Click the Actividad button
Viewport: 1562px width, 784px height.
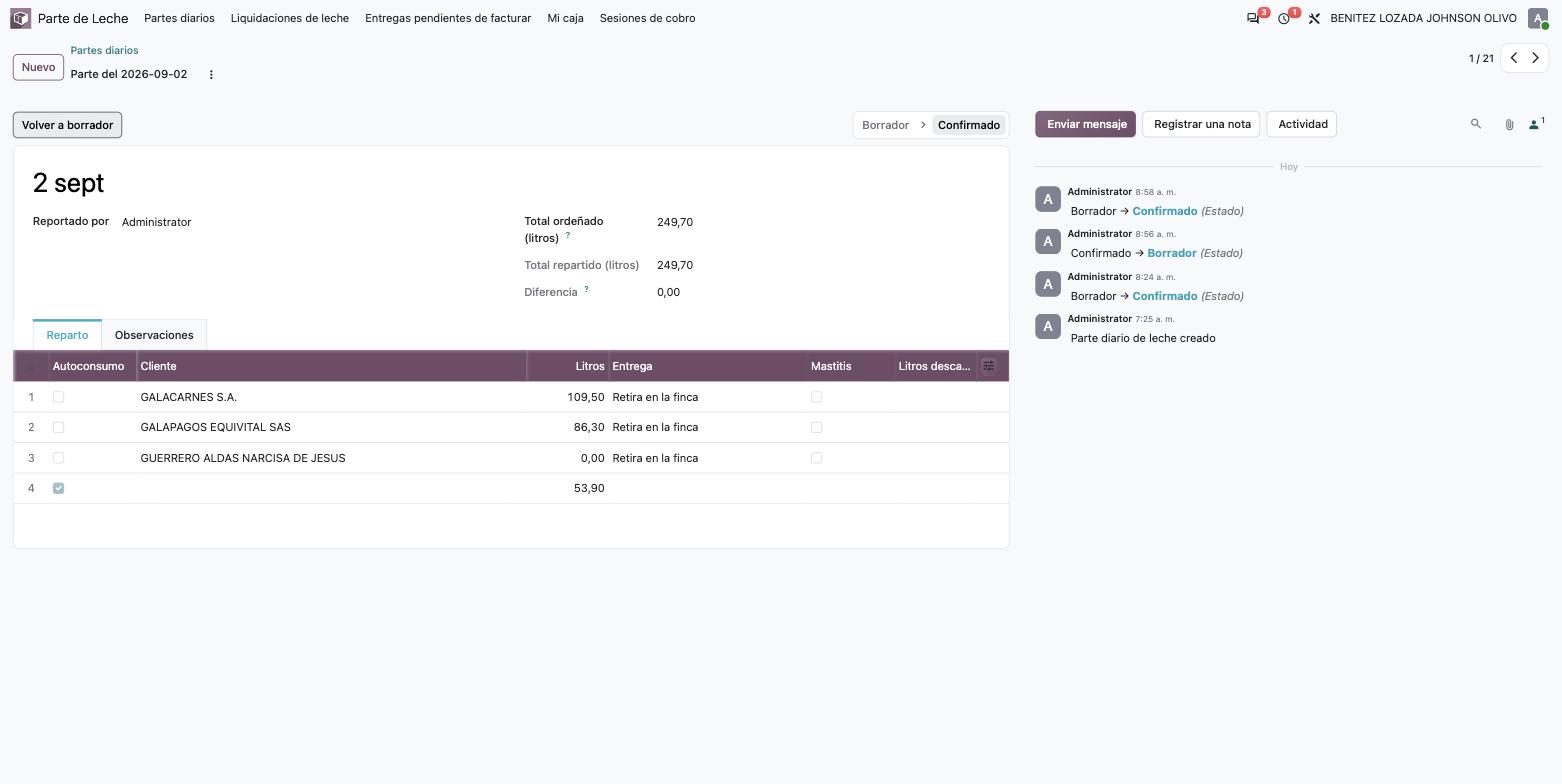(x=1302, y=124)
